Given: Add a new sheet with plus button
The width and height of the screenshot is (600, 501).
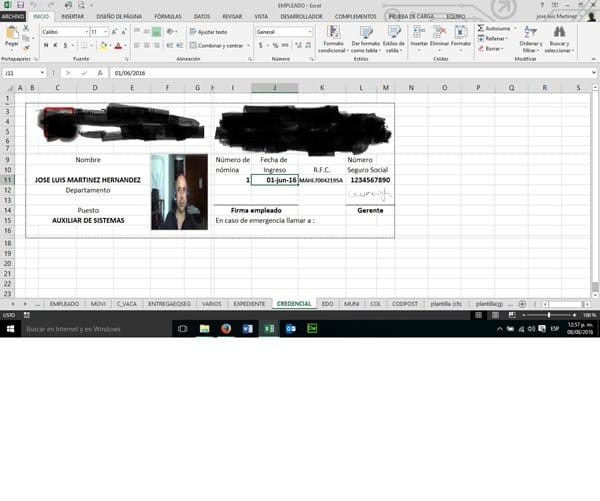Looking at the screenshot, I should (522, 304).
